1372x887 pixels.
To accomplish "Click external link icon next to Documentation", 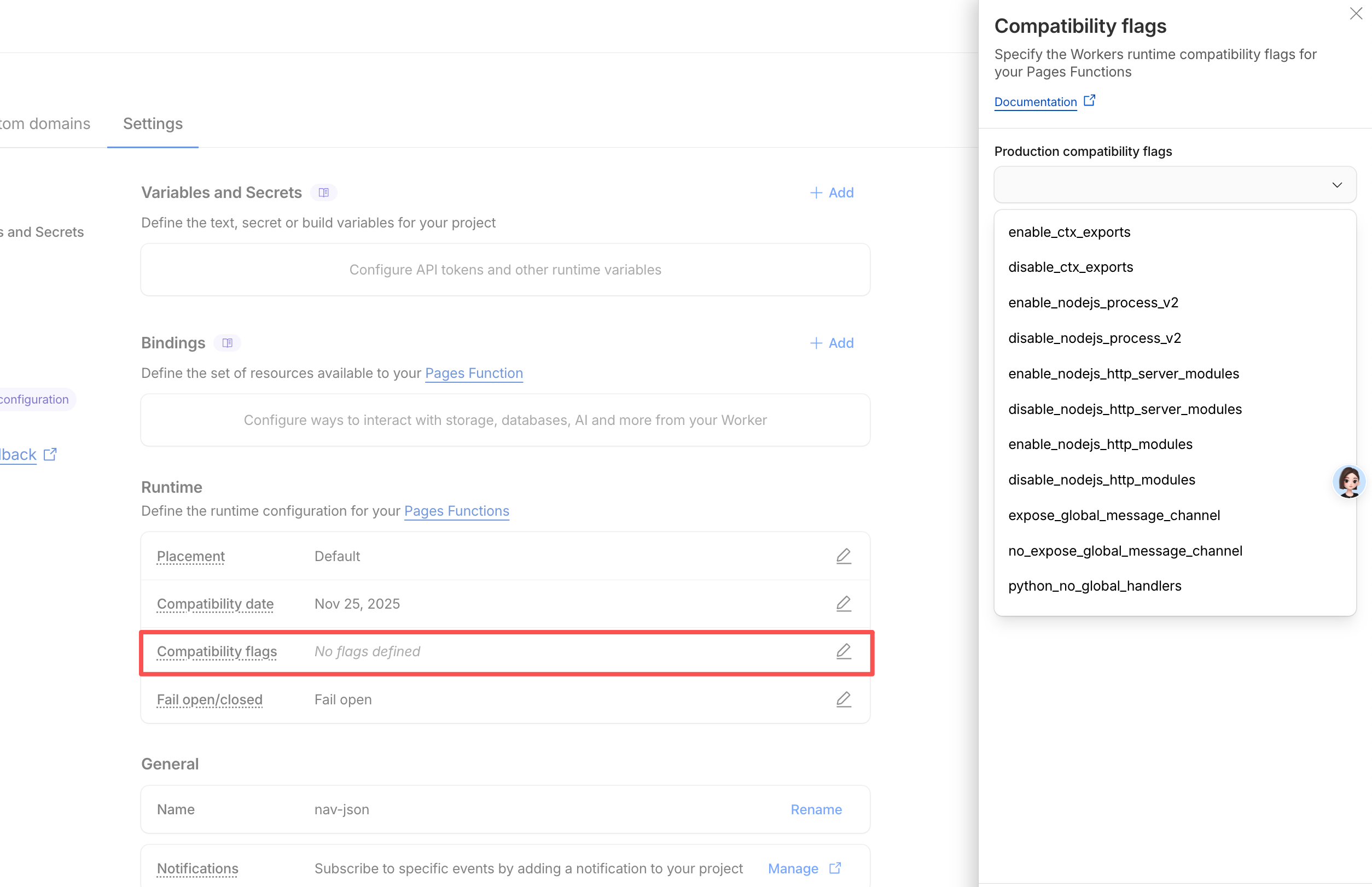I will pyautogui.click(x=1089, y=101).
